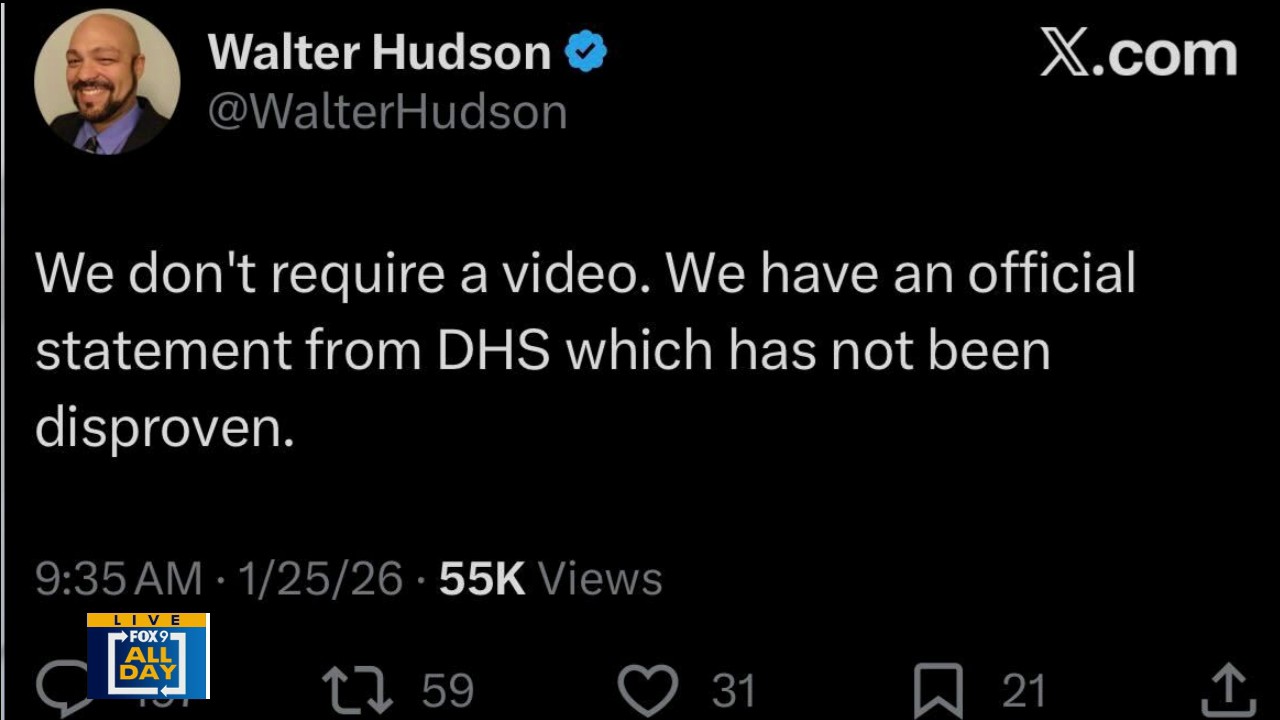Click the bookmark count 21
The image size is (1280, 720).
point(1024,691)
